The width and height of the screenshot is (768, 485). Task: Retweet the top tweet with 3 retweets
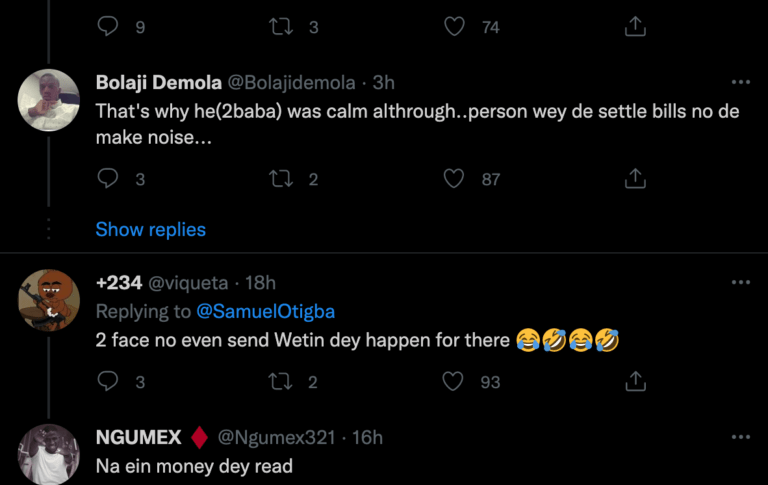pos(282,27)
